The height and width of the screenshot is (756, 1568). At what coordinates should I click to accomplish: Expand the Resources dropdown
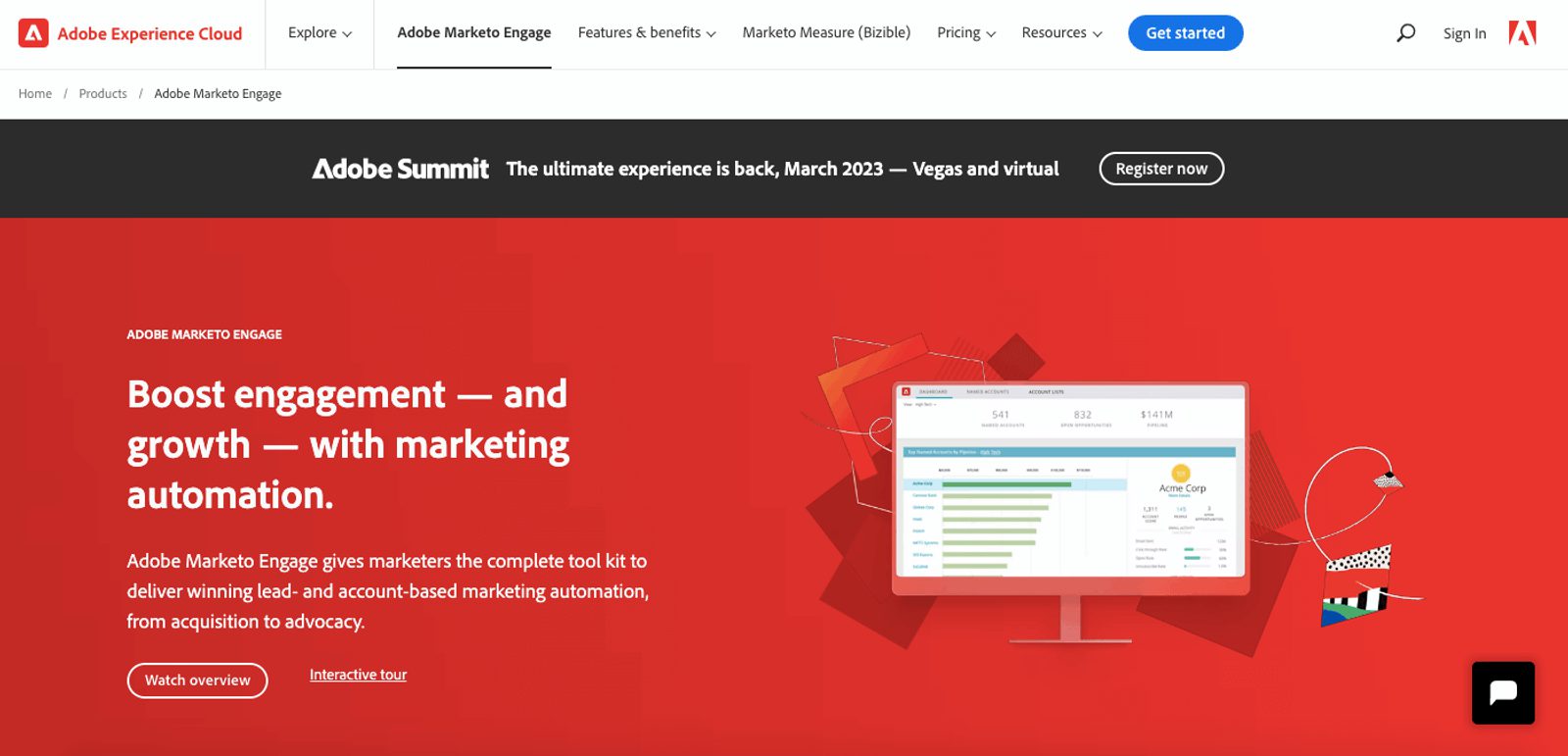point(1061,32)
